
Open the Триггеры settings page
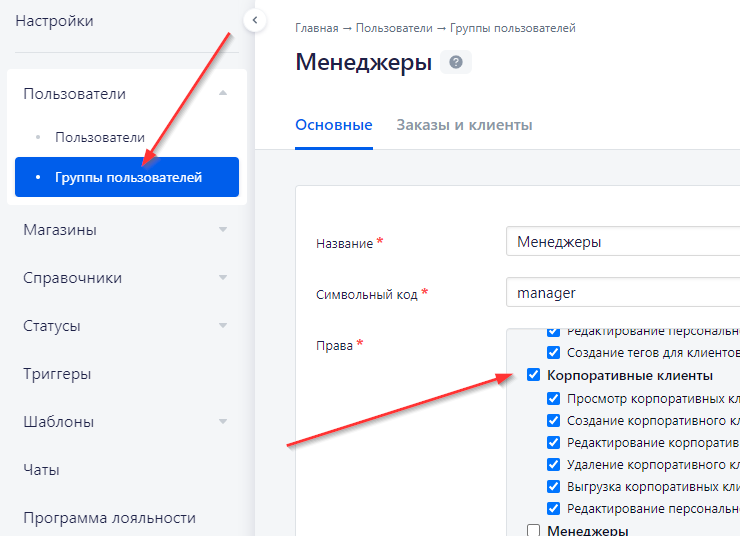pyautogui.click(x=57, y=374)
